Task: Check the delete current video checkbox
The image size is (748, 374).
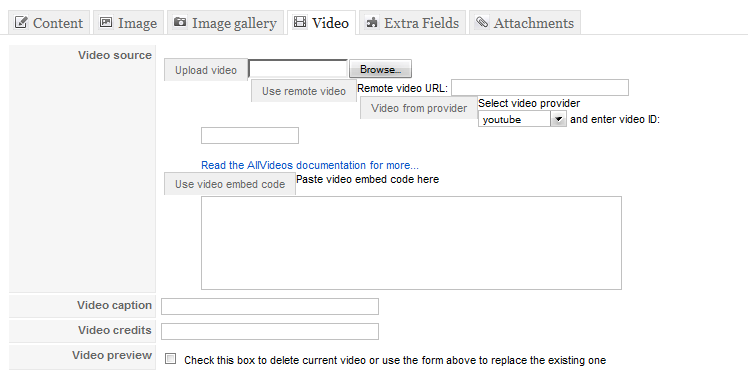Action: pos(170,359)
